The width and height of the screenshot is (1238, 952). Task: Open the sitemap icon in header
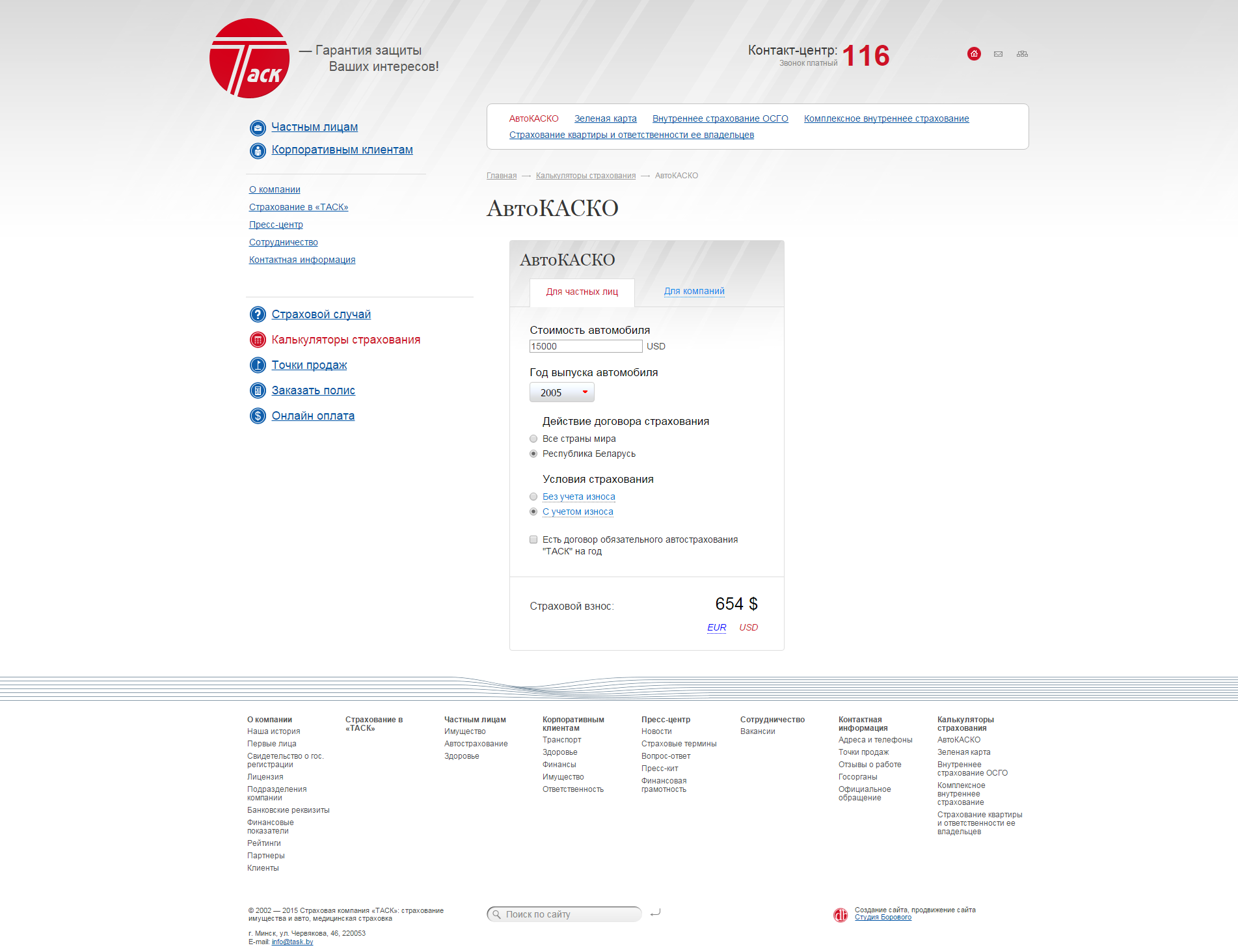[x=1022, y=54]
